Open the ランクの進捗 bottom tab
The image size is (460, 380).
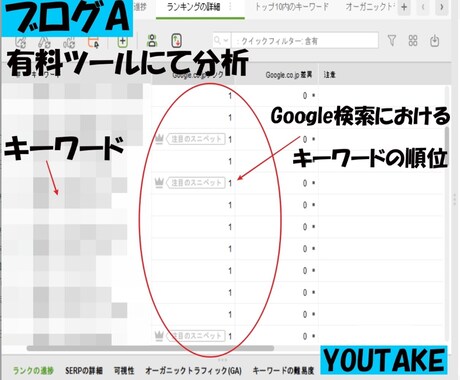point(33,370)
